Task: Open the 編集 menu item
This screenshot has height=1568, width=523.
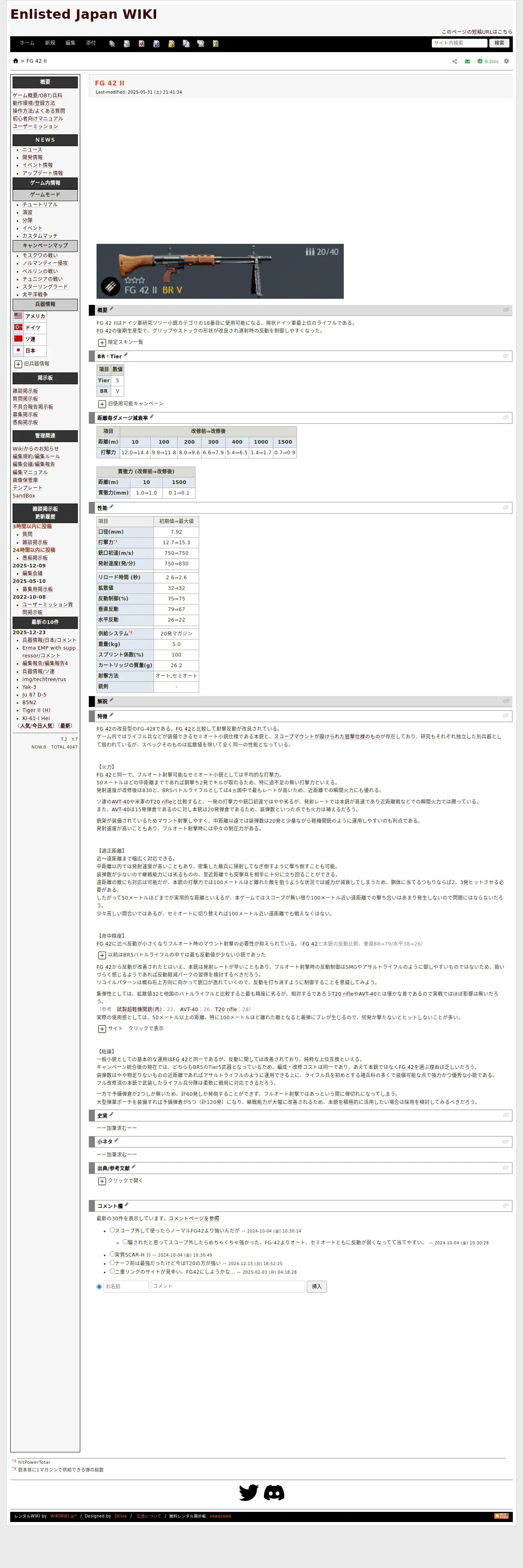Action: pos(70,43)
